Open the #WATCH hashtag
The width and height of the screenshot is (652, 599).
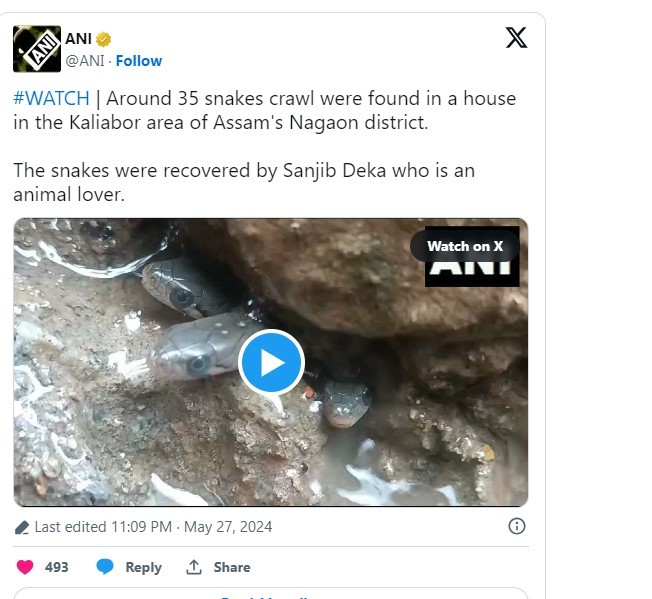(x=51, y=98)
